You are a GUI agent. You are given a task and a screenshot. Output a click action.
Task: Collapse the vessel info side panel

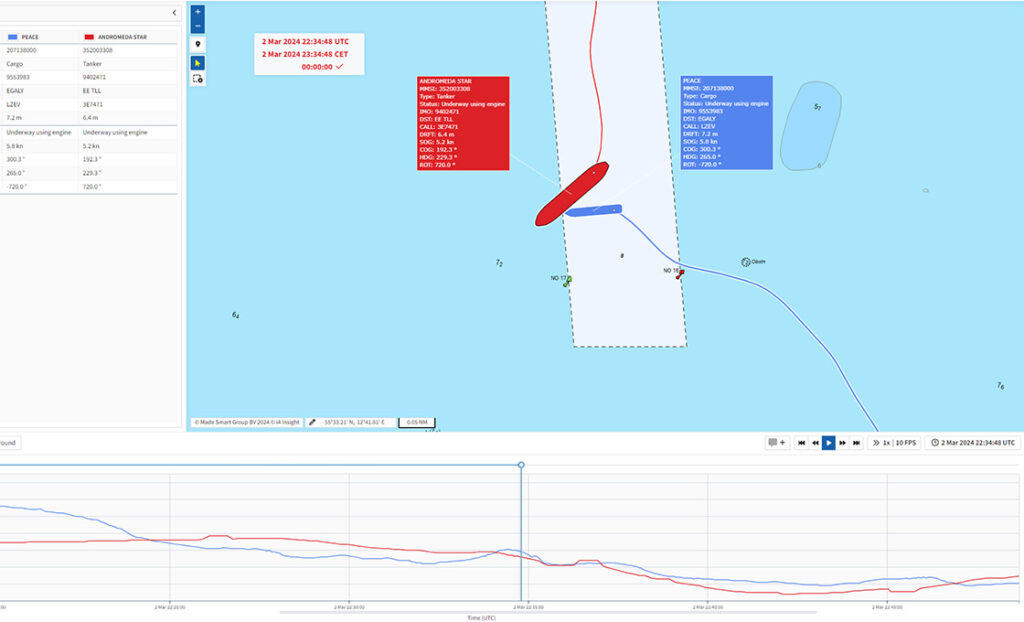pyautogui.click(x=174, y=12)
